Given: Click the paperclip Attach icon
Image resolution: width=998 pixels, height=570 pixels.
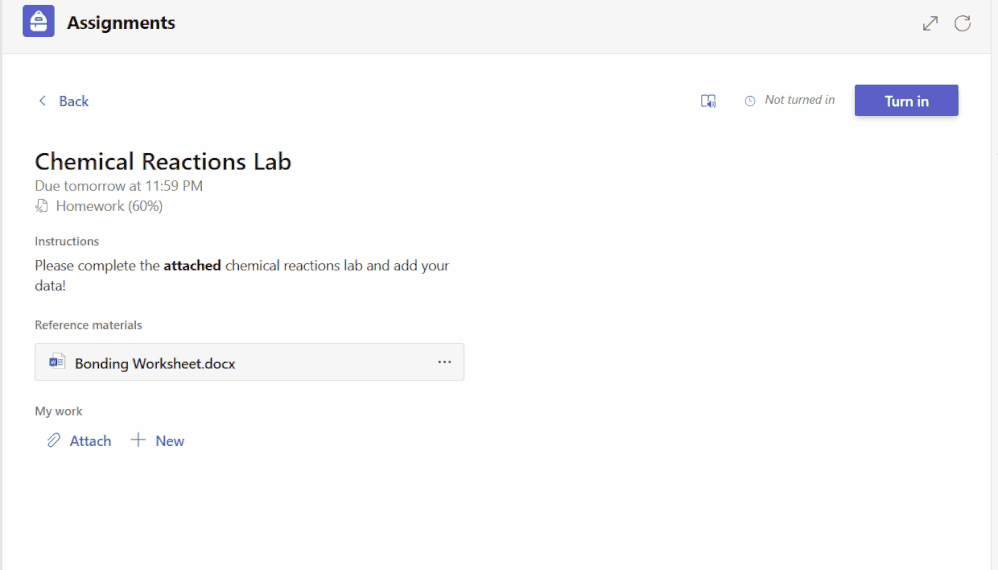Looking at the screenshot, I should (x=53, y=440).
